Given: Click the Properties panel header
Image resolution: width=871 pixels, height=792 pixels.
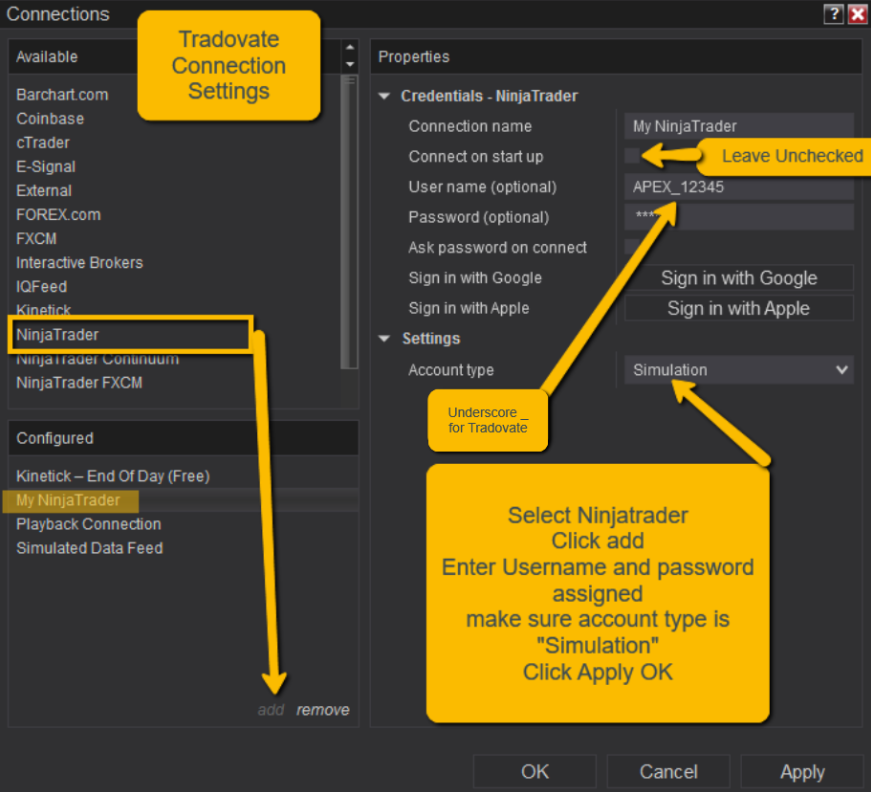Looking at the screenshot, I should pyautogui.click(x=615, y=57).
